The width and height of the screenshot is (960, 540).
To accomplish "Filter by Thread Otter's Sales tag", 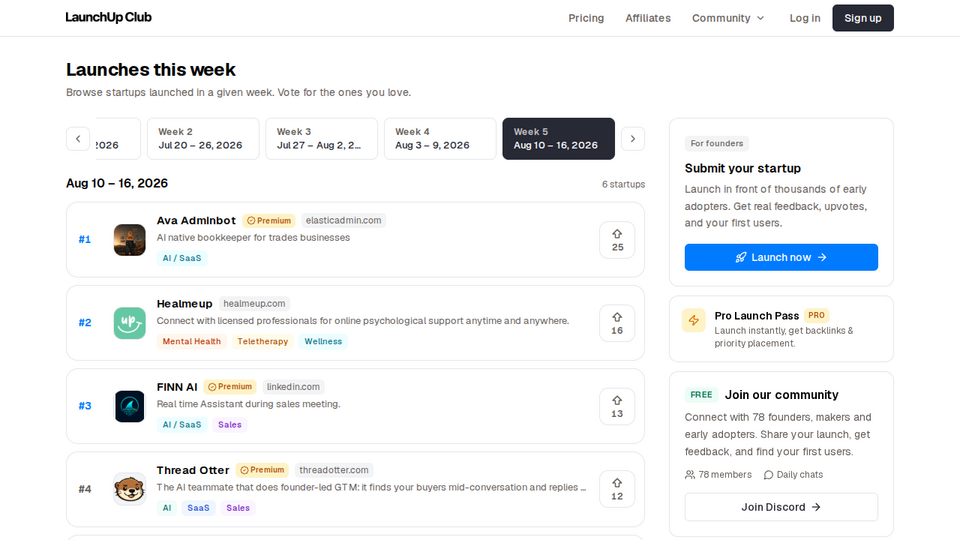I will click(238, 508).
